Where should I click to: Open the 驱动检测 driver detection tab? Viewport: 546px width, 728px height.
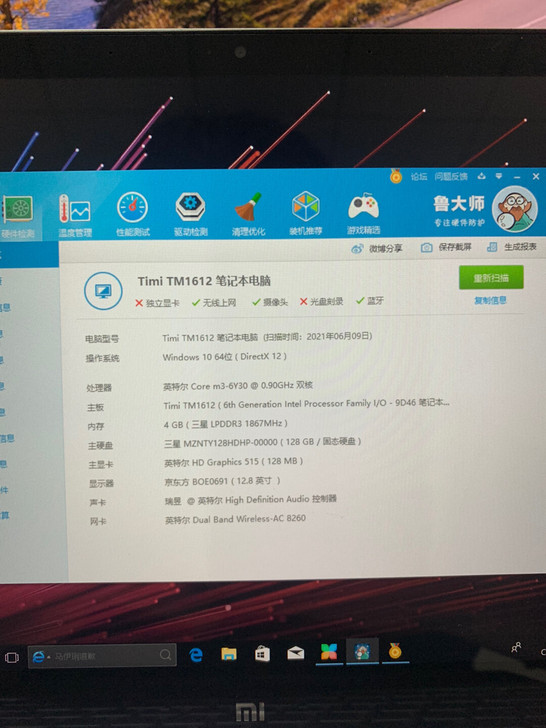[x=190, y=214]
